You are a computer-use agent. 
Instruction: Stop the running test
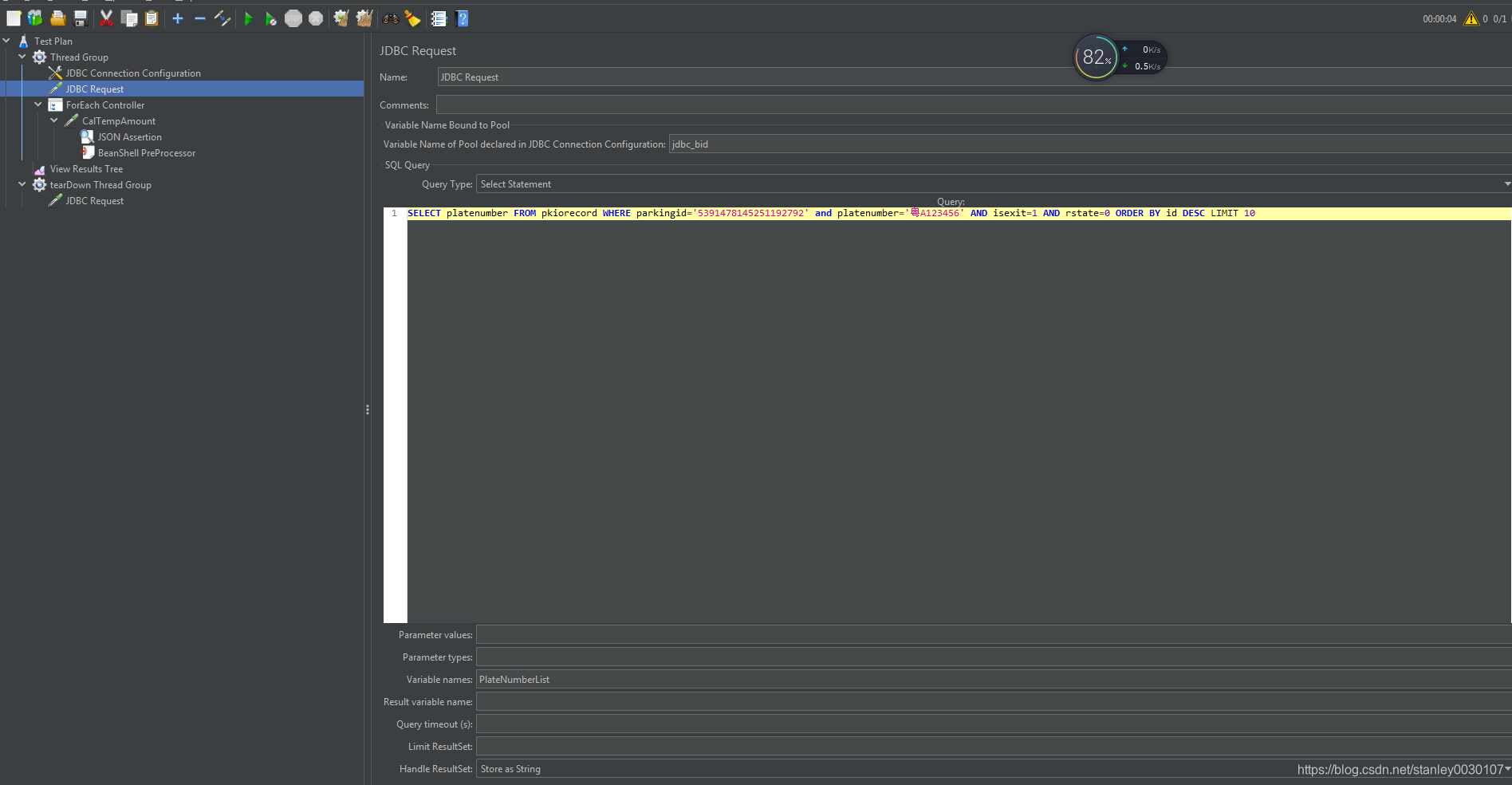tap(293, 18)
